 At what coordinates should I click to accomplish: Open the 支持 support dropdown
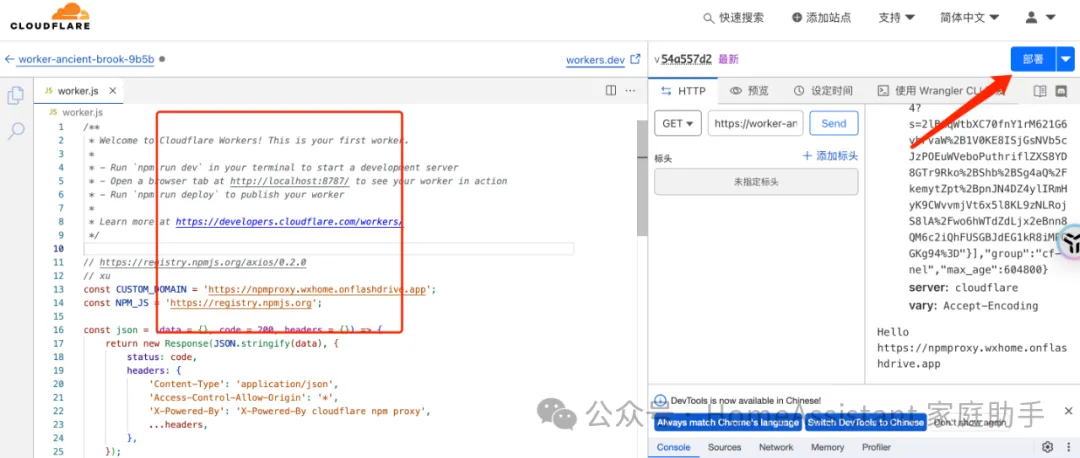896,18
